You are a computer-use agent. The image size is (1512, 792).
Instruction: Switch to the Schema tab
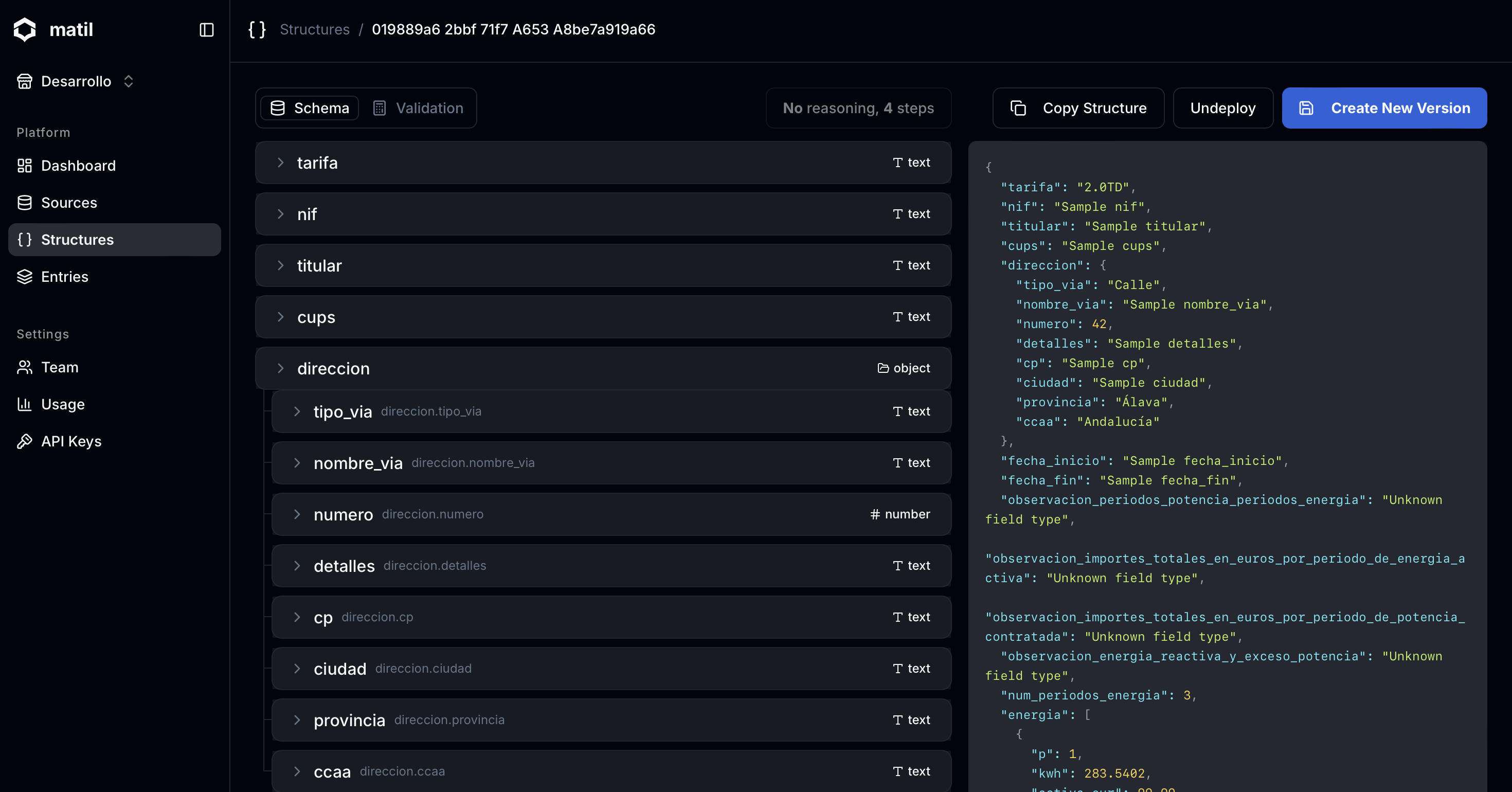[x=309, y=108]
